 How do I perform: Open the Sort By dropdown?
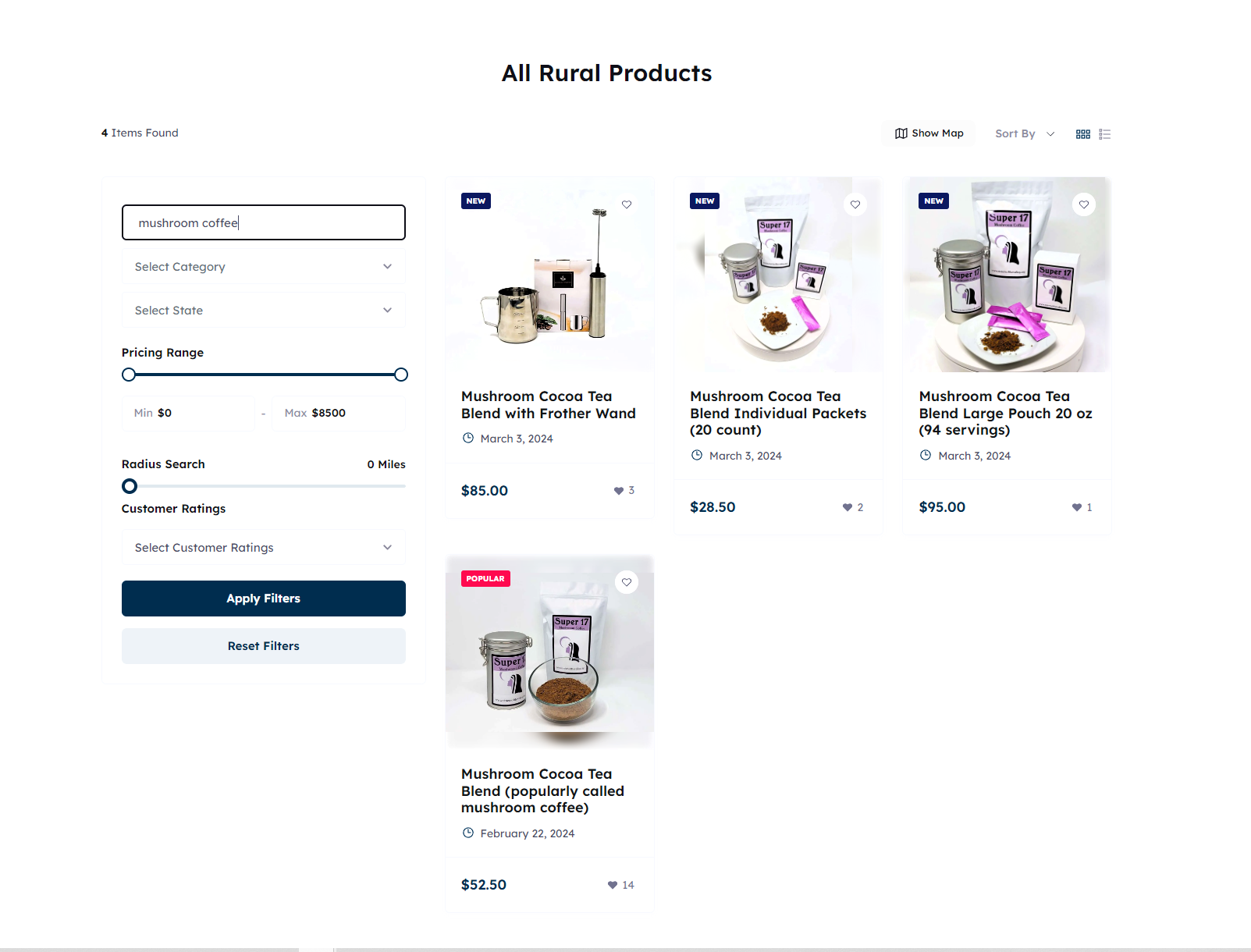(x=1024, y=133)
